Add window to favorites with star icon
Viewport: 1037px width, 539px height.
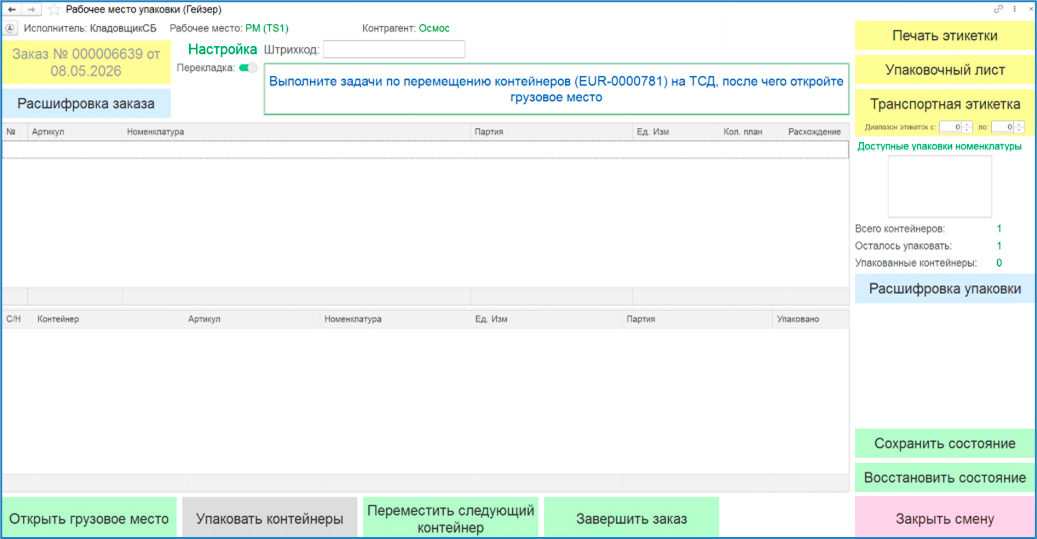tap(54, 10)
